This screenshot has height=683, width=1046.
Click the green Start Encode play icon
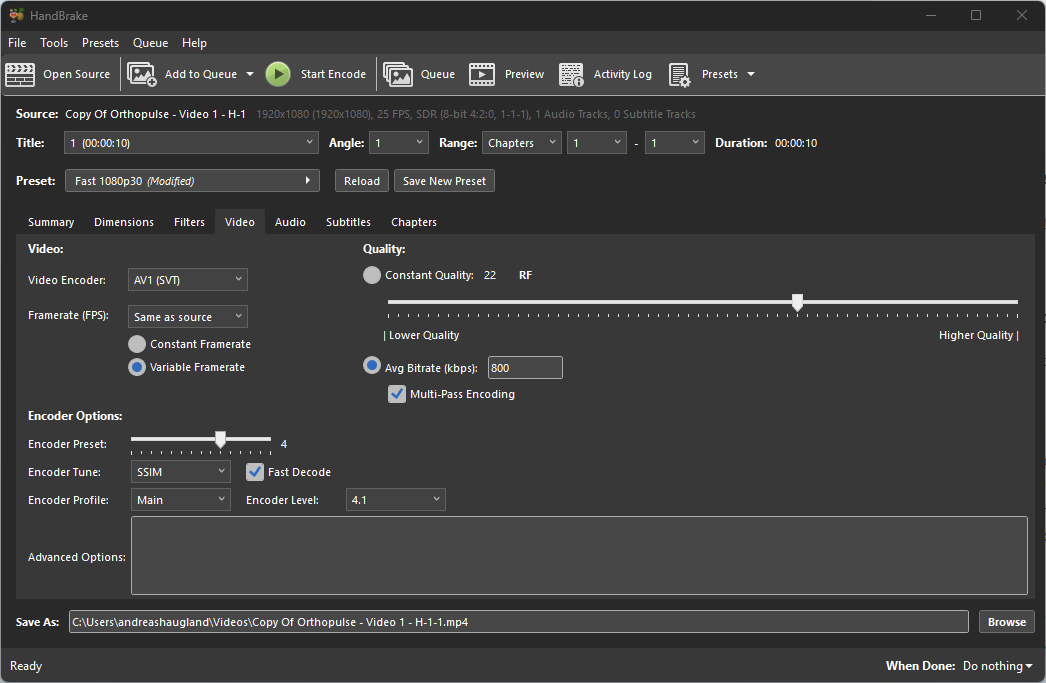click(x=278, y=74)
